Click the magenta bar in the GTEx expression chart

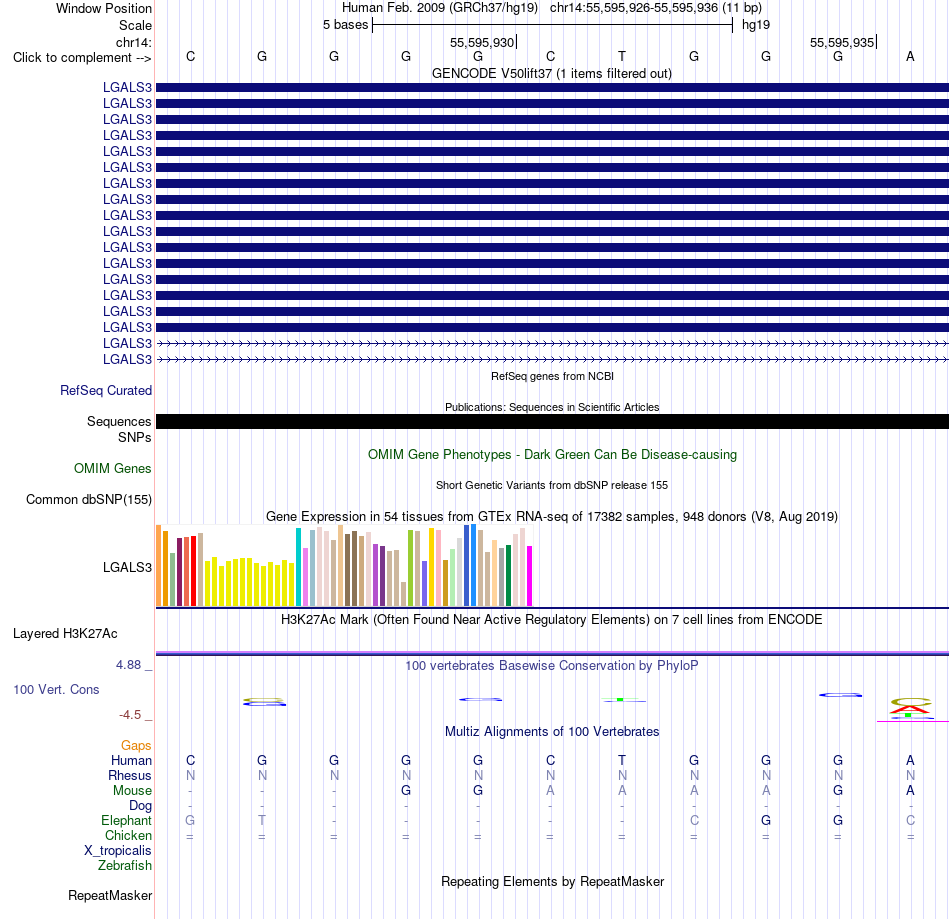tap(529, 576)
